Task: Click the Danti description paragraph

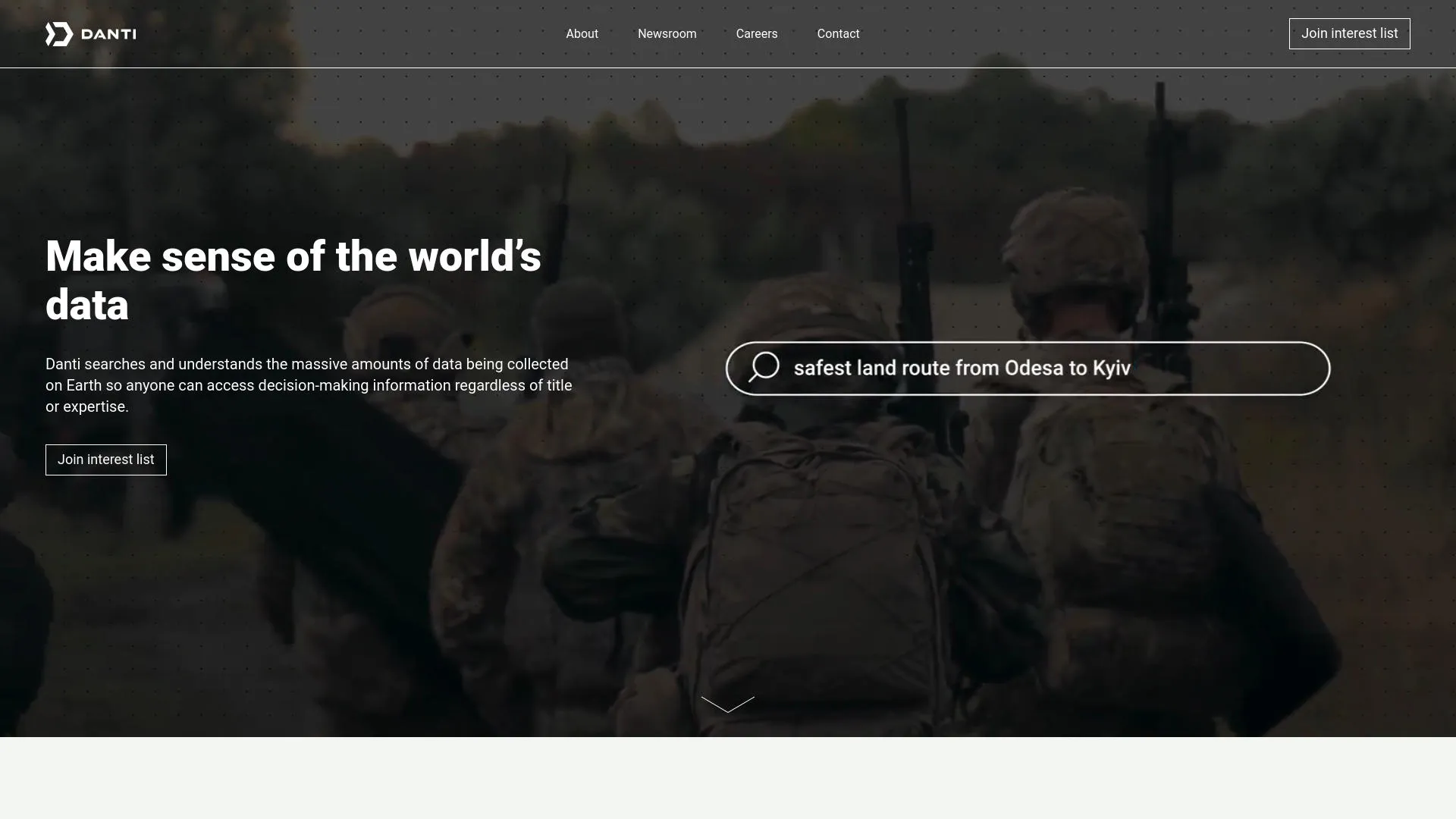Action: point(309,385)
